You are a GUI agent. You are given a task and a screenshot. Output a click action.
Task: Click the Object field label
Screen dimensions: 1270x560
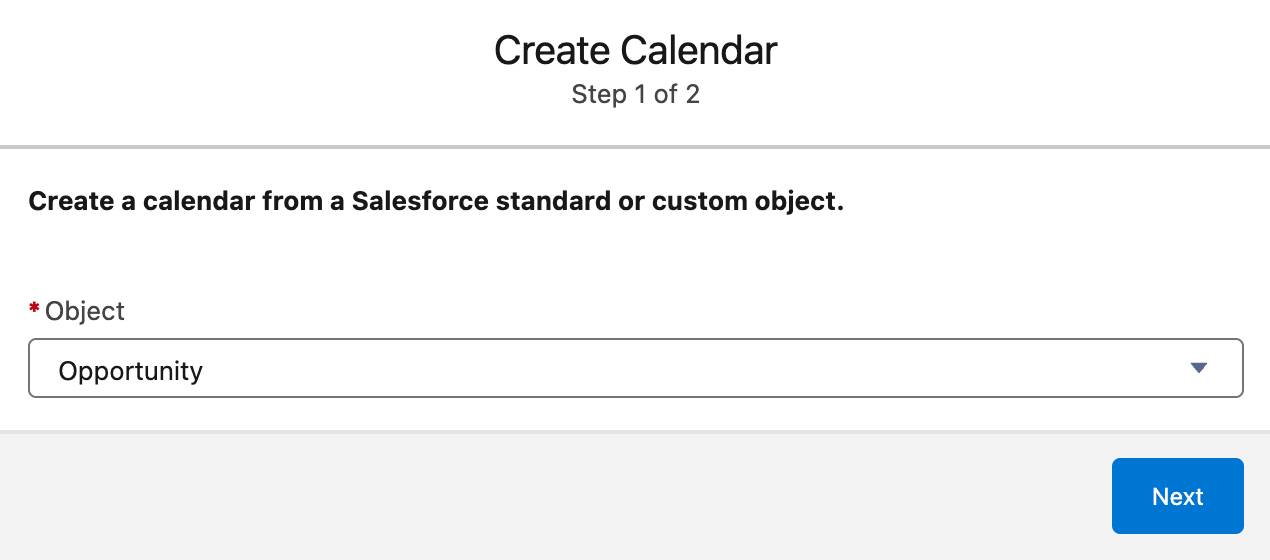pyautogui.click(x=85, y=311)
